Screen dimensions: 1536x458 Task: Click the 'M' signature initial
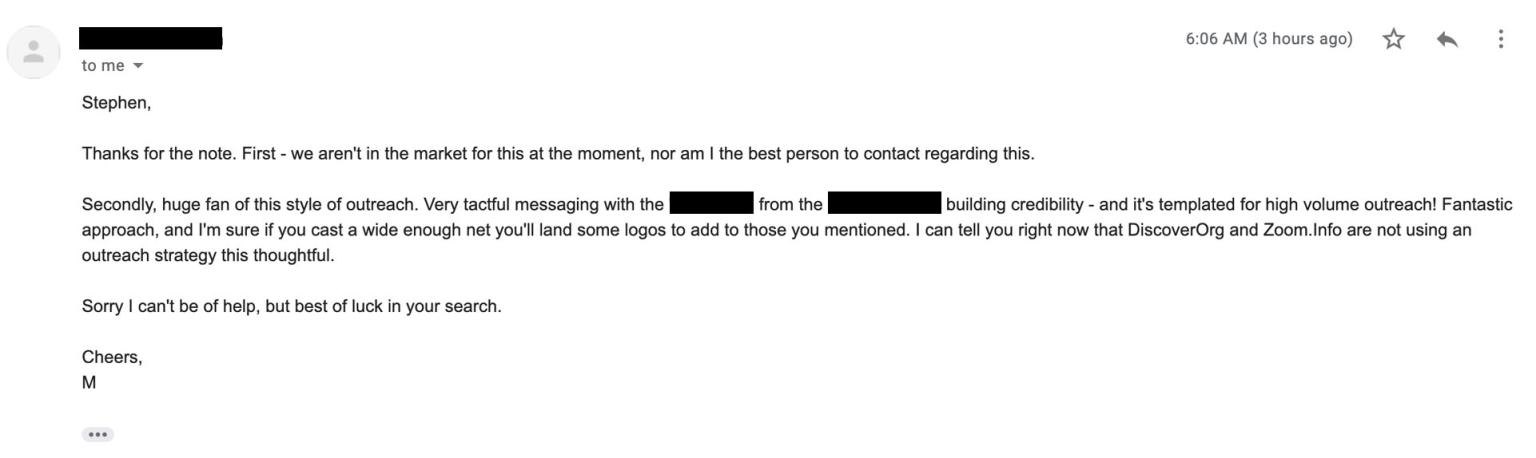88,383
